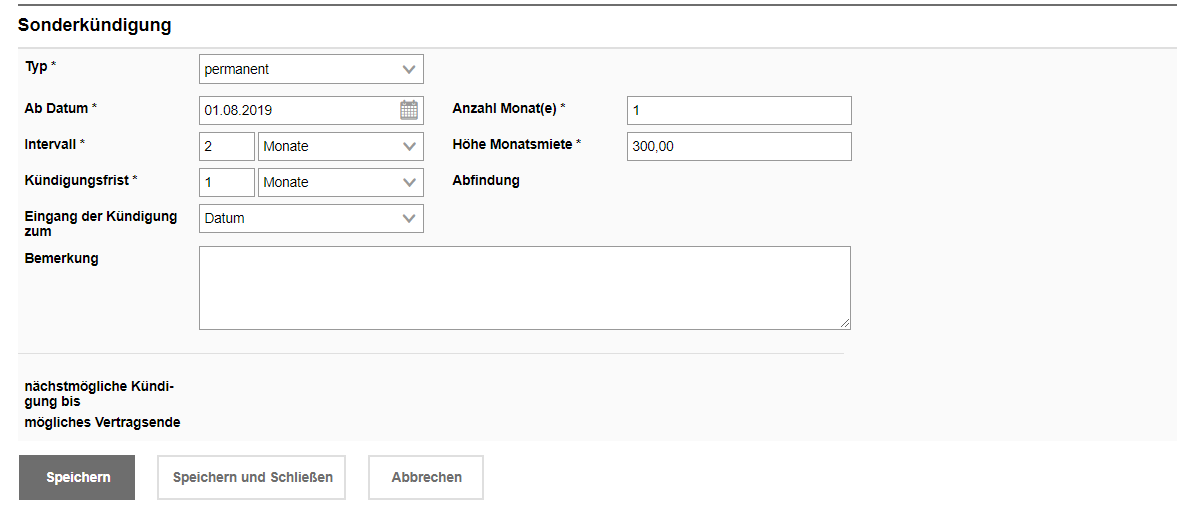Open Eingang der Kündigung zum dropdown
Viewport: 1188px width, 514px height.
click(311, 218)
